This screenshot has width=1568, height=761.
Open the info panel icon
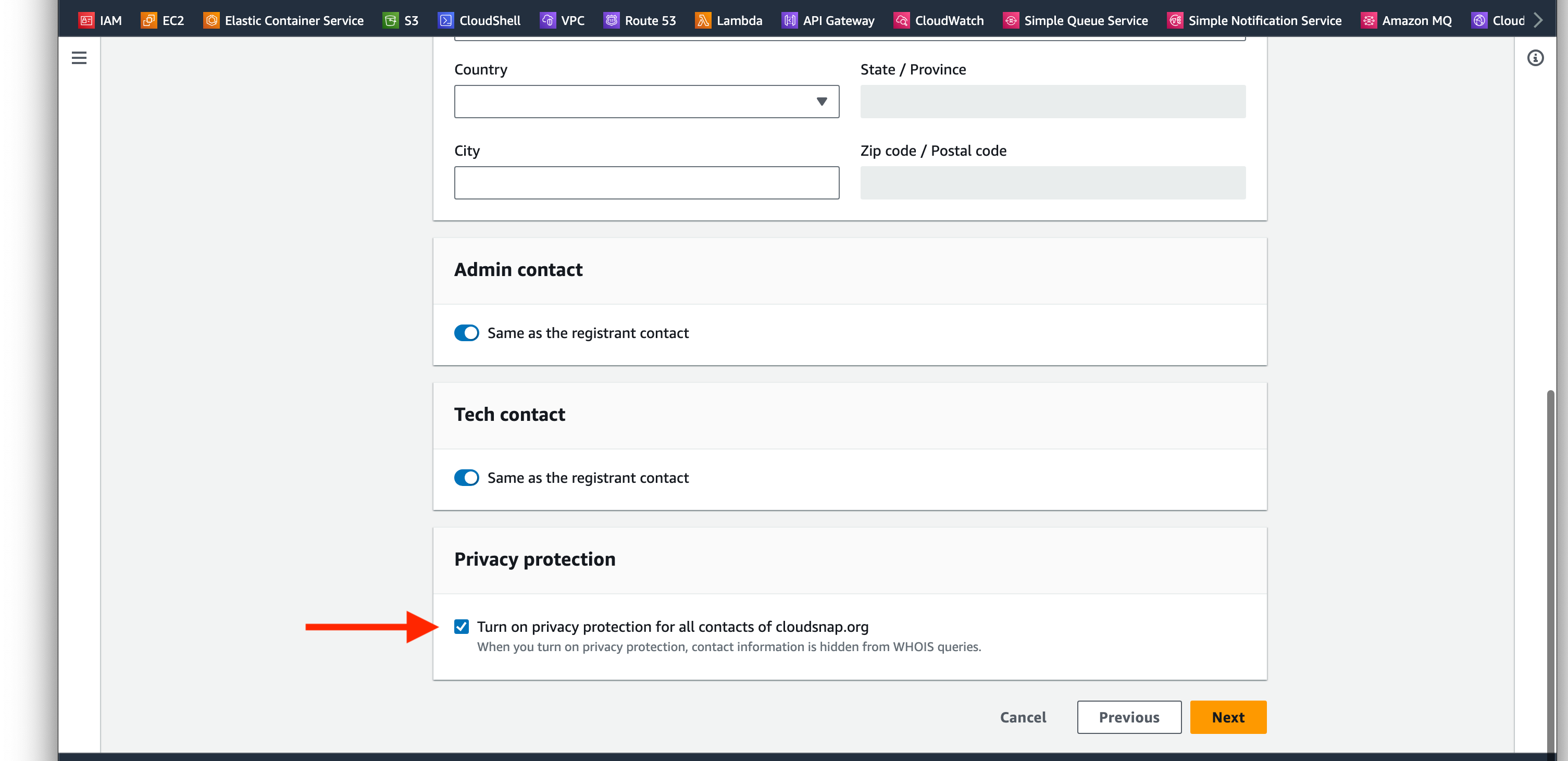click(1535, 58)
